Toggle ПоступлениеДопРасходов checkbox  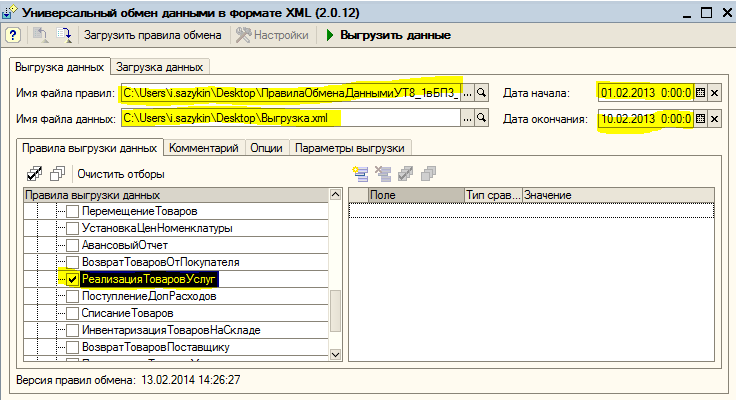pos(72,296)
